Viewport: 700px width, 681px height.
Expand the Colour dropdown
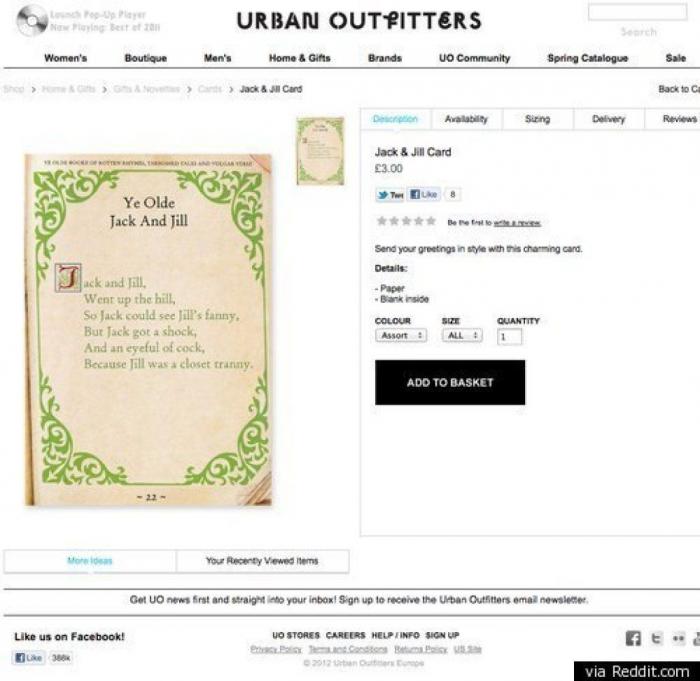[401, 335]
